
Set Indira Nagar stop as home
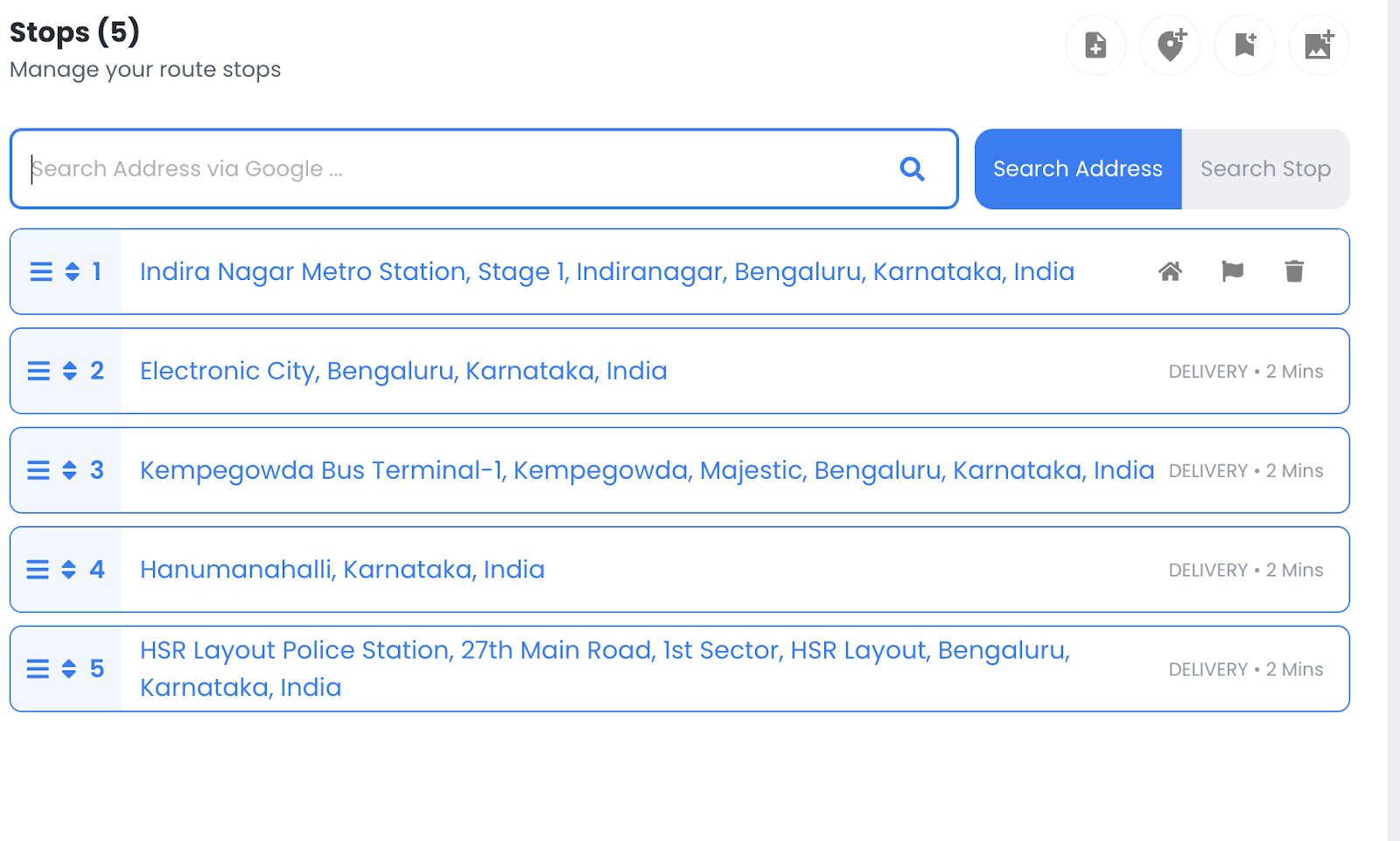[1170, 271]
